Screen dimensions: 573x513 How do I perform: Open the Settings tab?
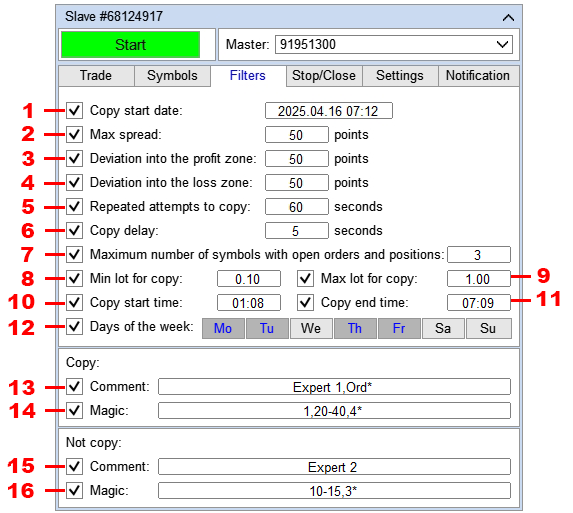pos(400,76)
